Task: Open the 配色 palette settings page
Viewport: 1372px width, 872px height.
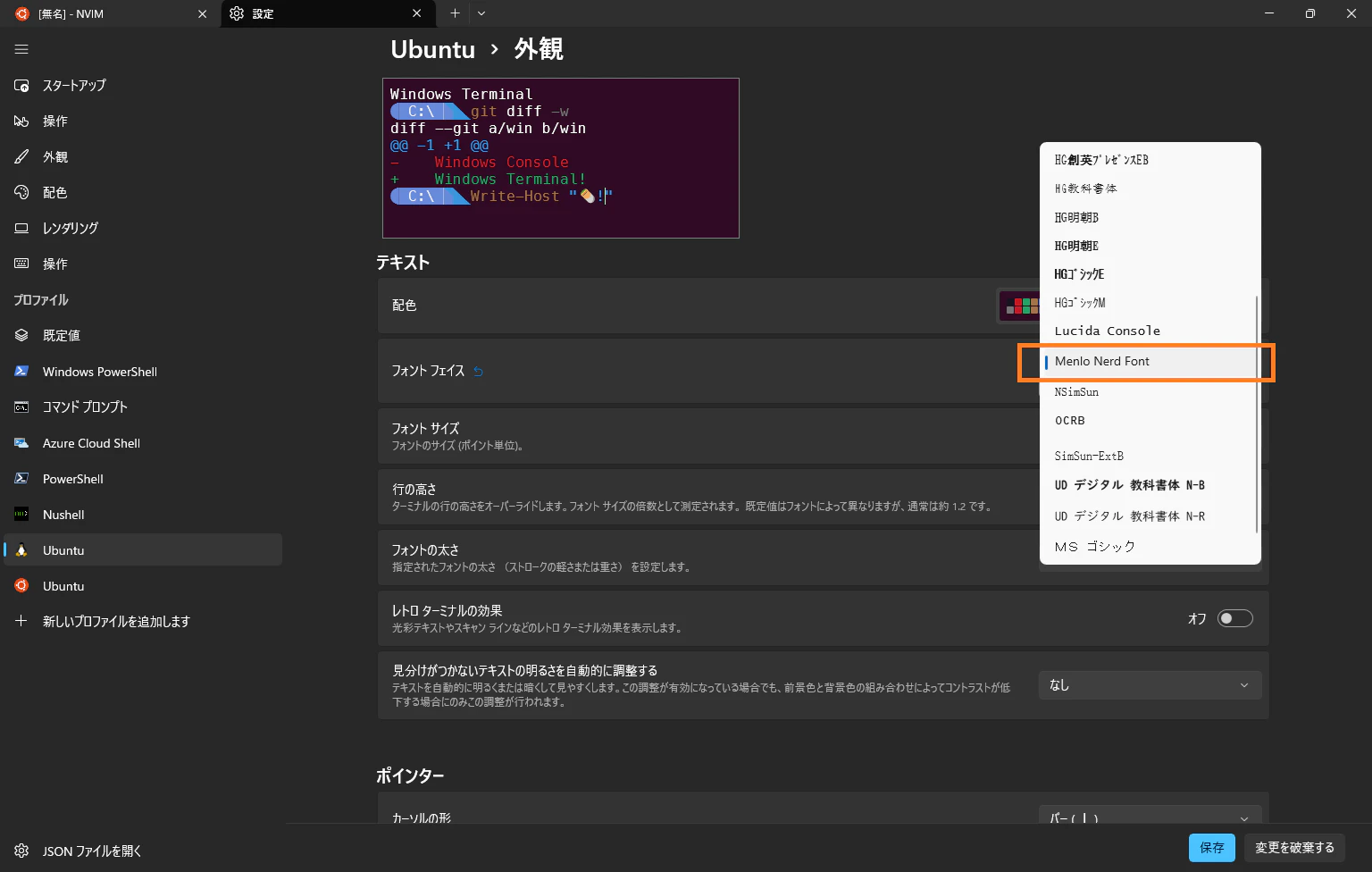Action: 143,192
